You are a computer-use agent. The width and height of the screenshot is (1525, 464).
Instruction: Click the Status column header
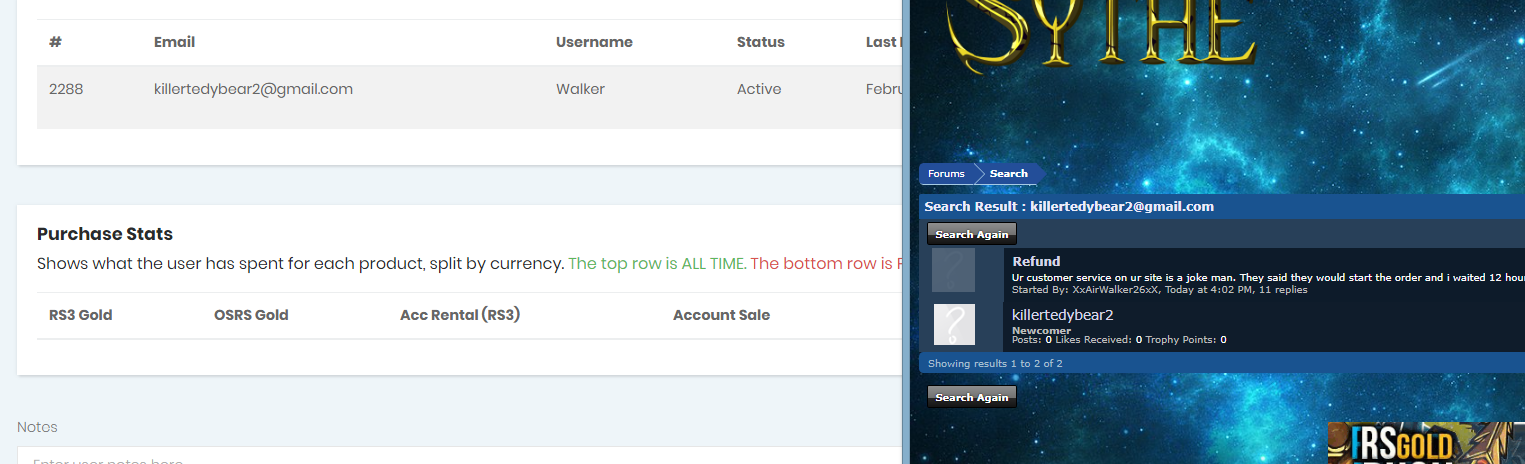761,42
